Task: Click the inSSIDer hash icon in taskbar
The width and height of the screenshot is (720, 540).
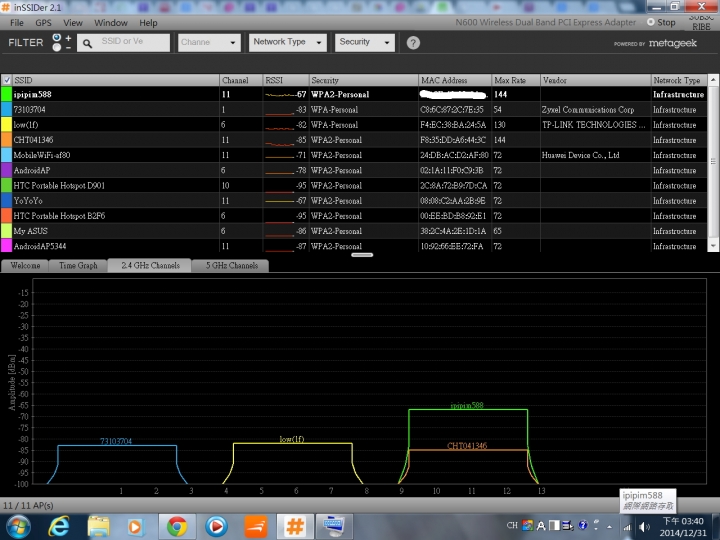Action: [295, 527]
